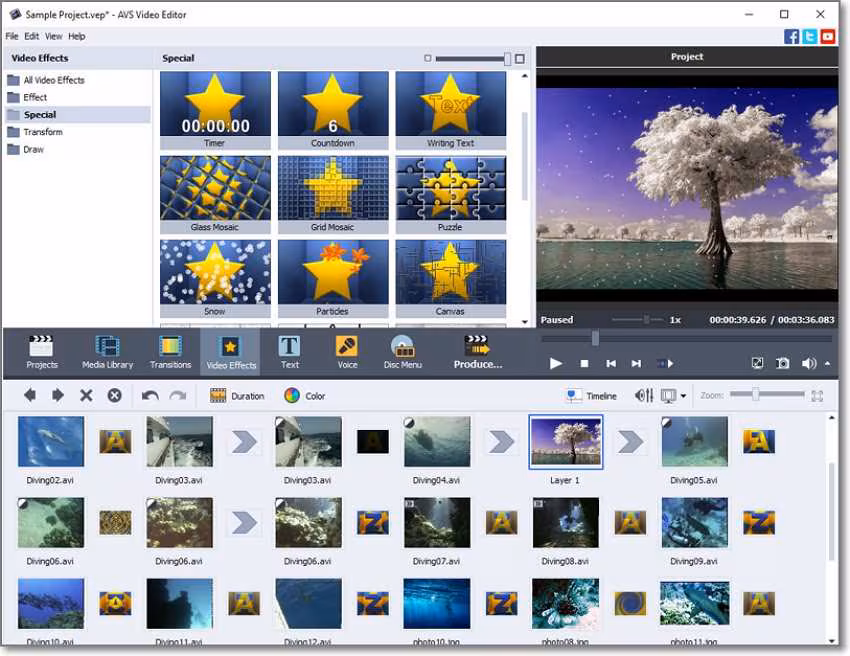Mute the preview with the speaker icon
Image resolution: width=850 pixels, height=656 pixels.
point(808,364)
